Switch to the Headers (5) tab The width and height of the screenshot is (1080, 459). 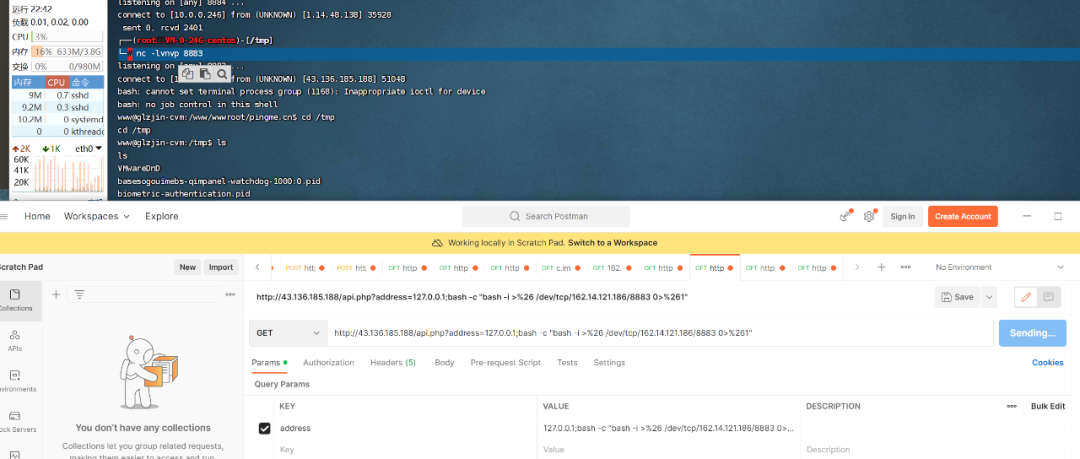coord(393,363)
